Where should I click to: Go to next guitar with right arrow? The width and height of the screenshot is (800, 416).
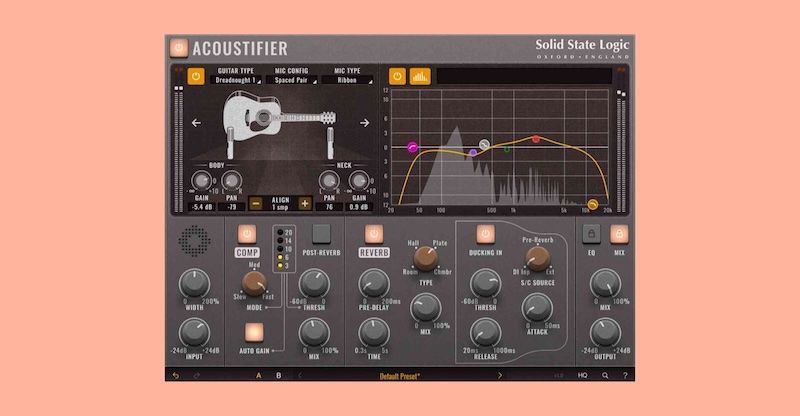click(364, 123)
